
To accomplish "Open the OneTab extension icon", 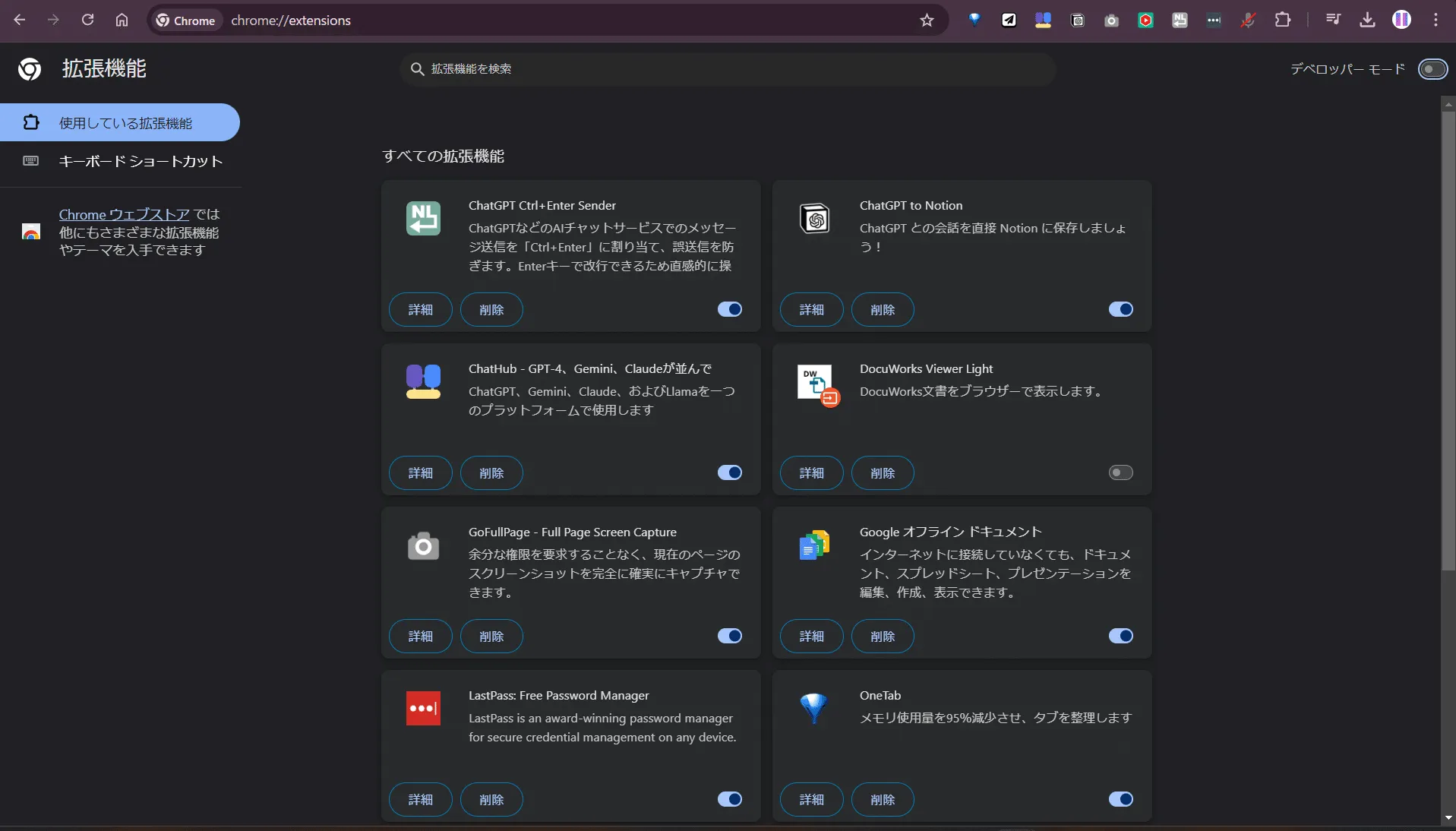I will pos(976,20).
